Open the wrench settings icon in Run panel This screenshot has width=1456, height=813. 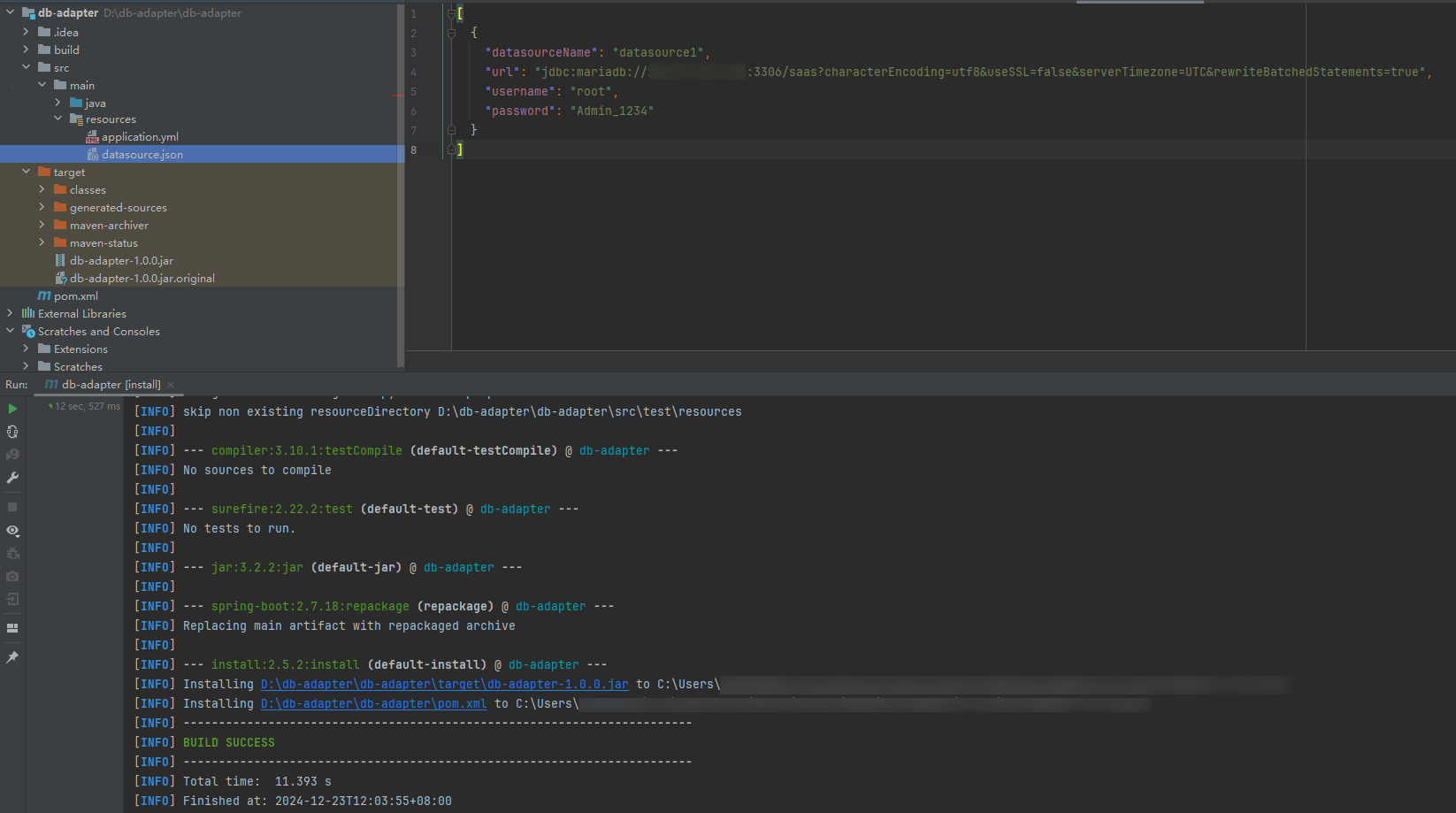[12, 478]
